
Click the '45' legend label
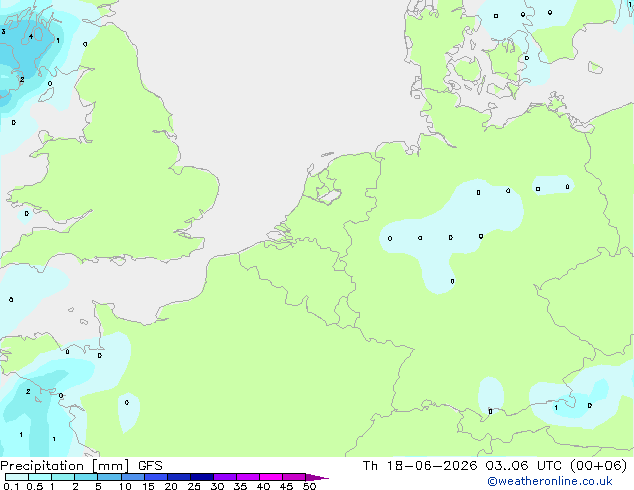(286, 486)
